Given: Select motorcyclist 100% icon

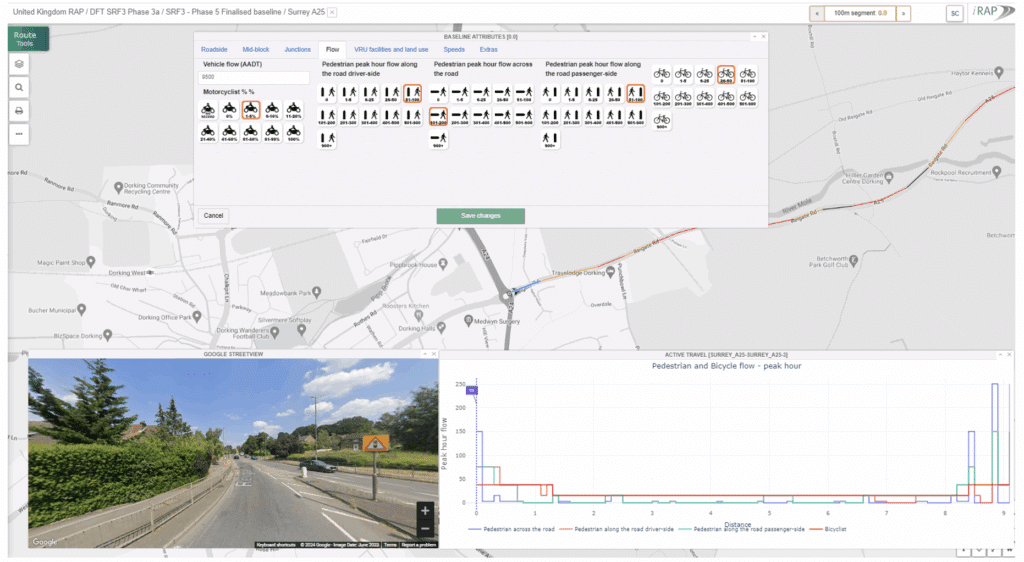Looking at the screenshot, I should pos(294,133).
